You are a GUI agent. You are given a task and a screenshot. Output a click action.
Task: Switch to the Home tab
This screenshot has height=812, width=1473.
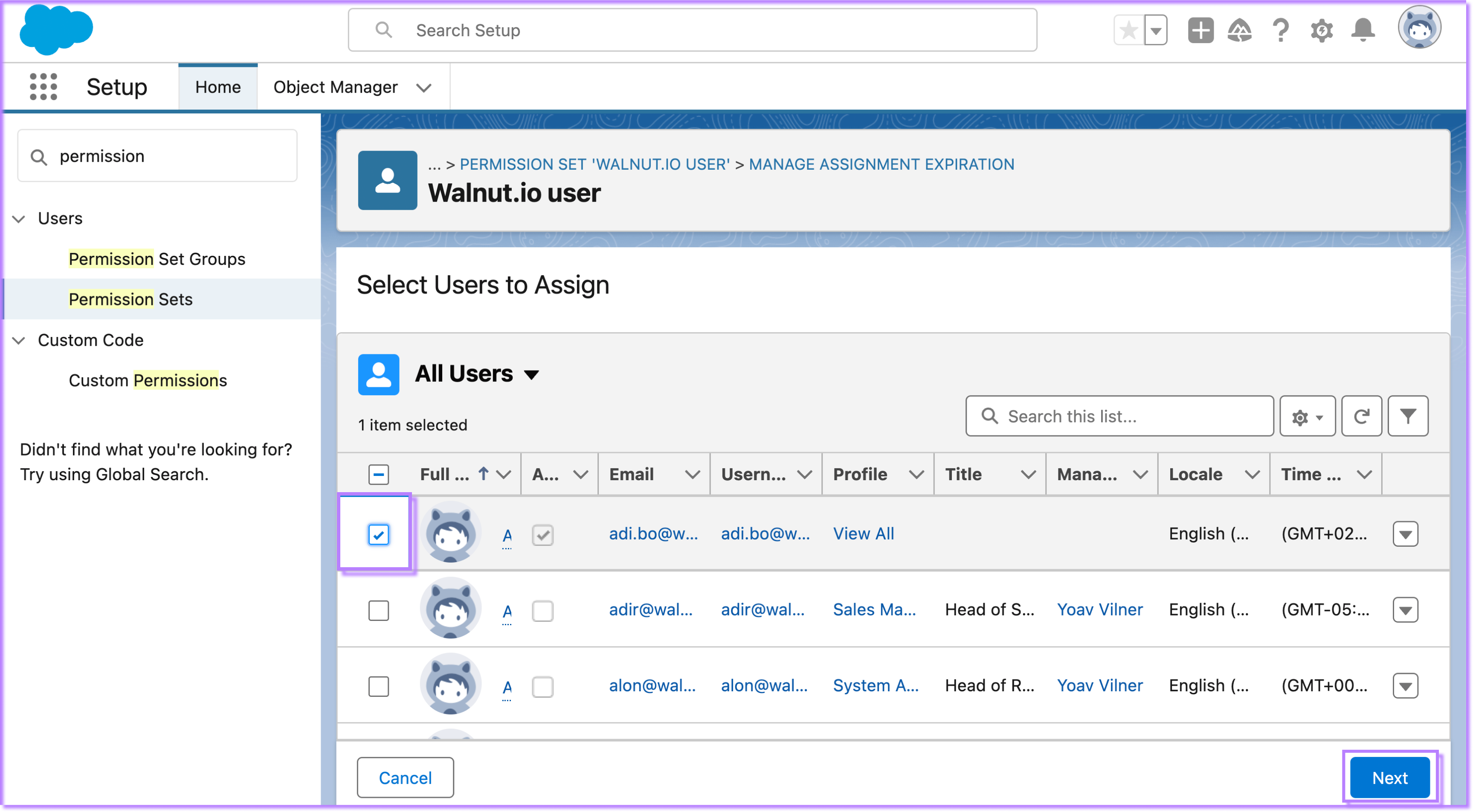coord(218,87)
